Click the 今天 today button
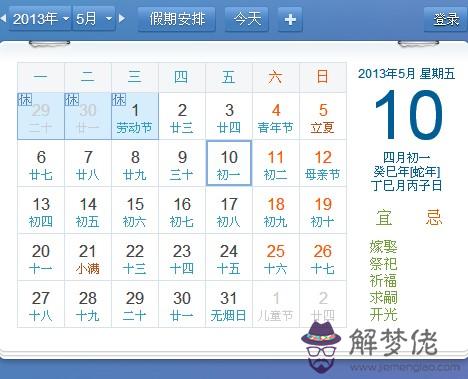Screen dimensions: 468x379 click(x=247, y=19)
